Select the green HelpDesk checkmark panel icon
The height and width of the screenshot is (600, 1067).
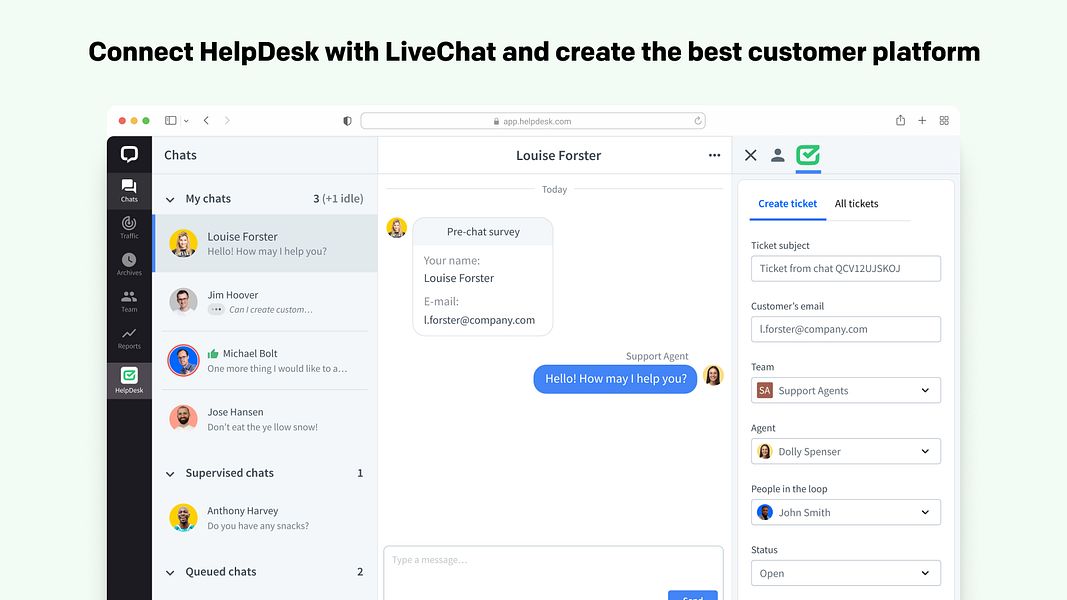(808, 156)
